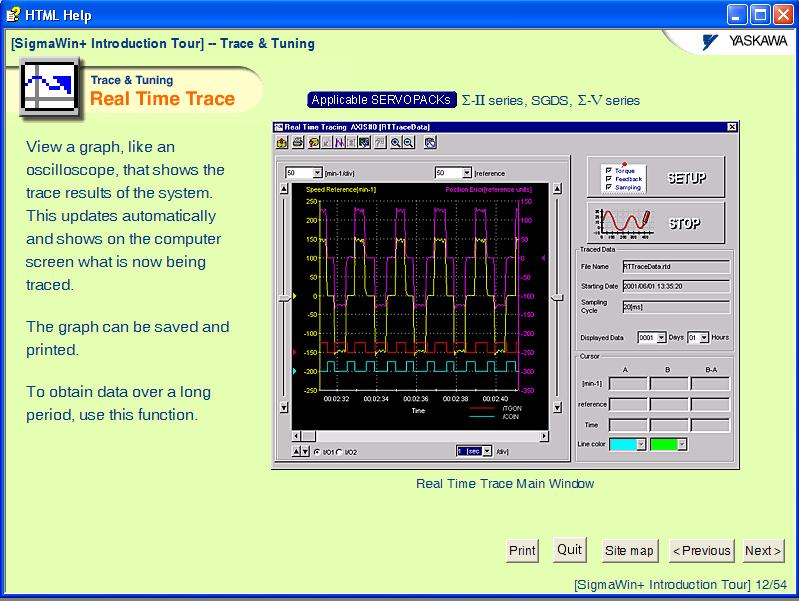Click the greyed toolbar icon left of the waveform icon
The height and width of the screenshot is (601, 799).
pyautogui.click(x=327, y=143)
